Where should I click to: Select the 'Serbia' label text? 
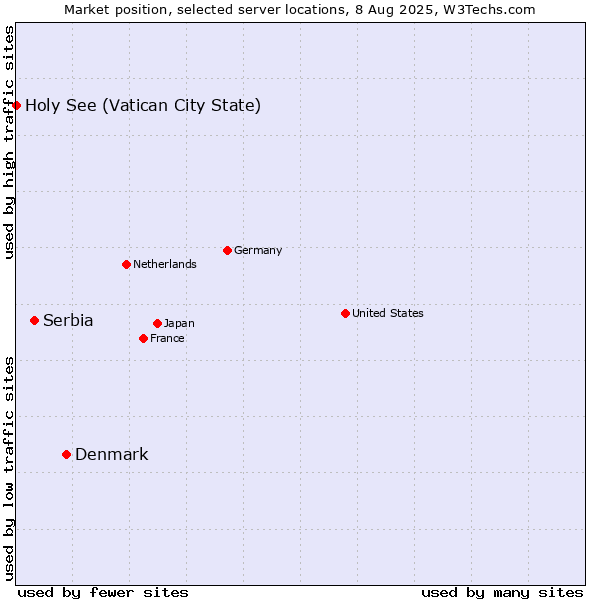click(68, 321)
